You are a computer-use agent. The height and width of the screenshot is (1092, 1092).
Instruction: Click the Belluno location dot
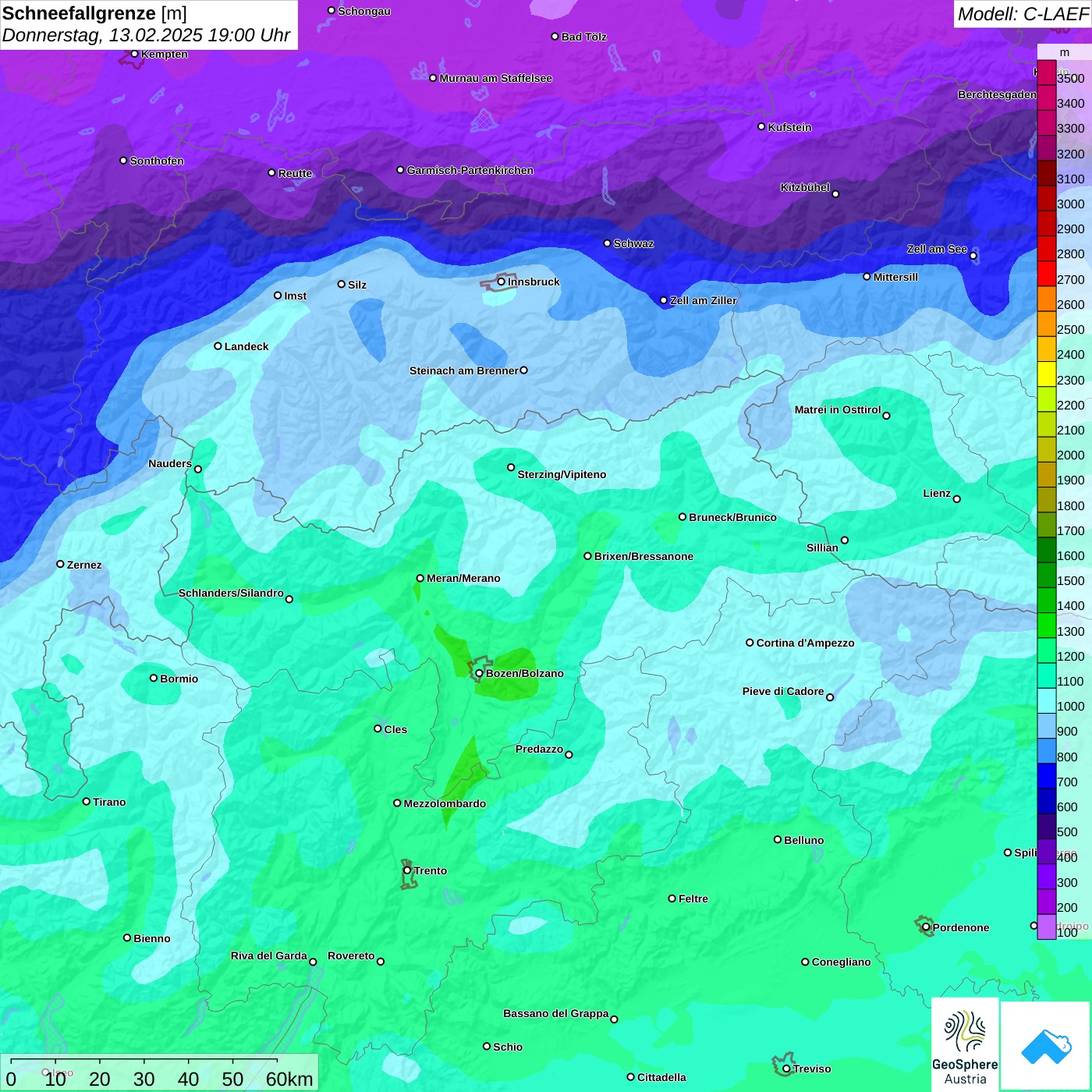click(x=778, y=839)
